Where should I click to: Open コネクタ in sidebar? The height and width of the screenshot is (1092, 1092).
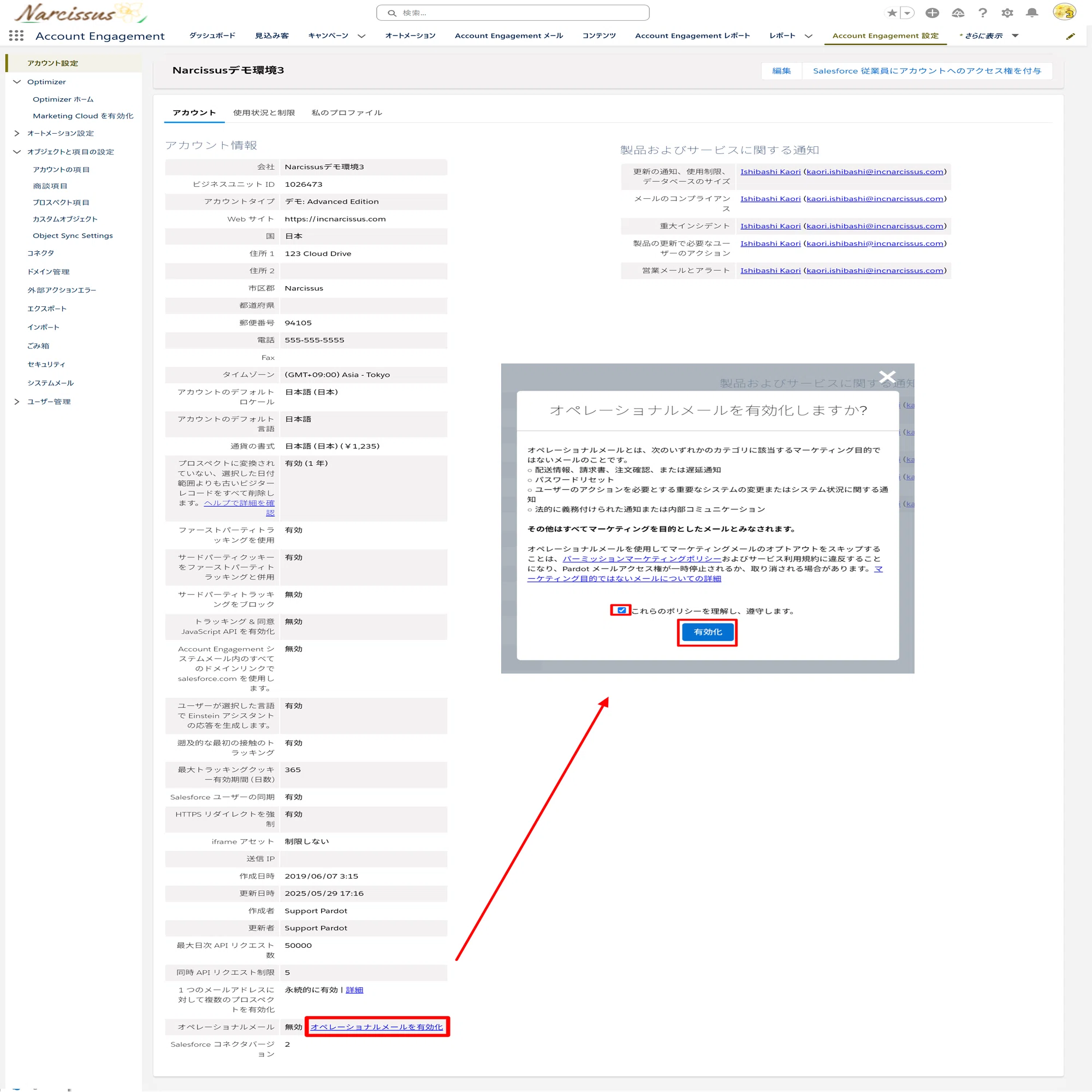(41, 253)
